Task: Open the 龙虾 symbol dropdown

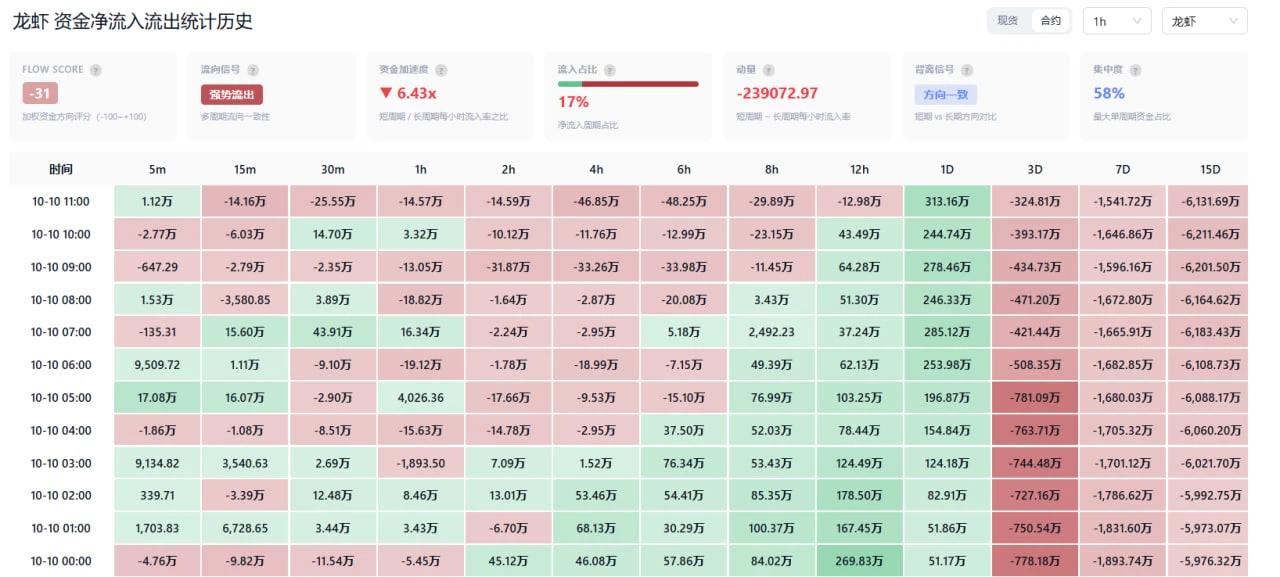Action: point(1204,21)
